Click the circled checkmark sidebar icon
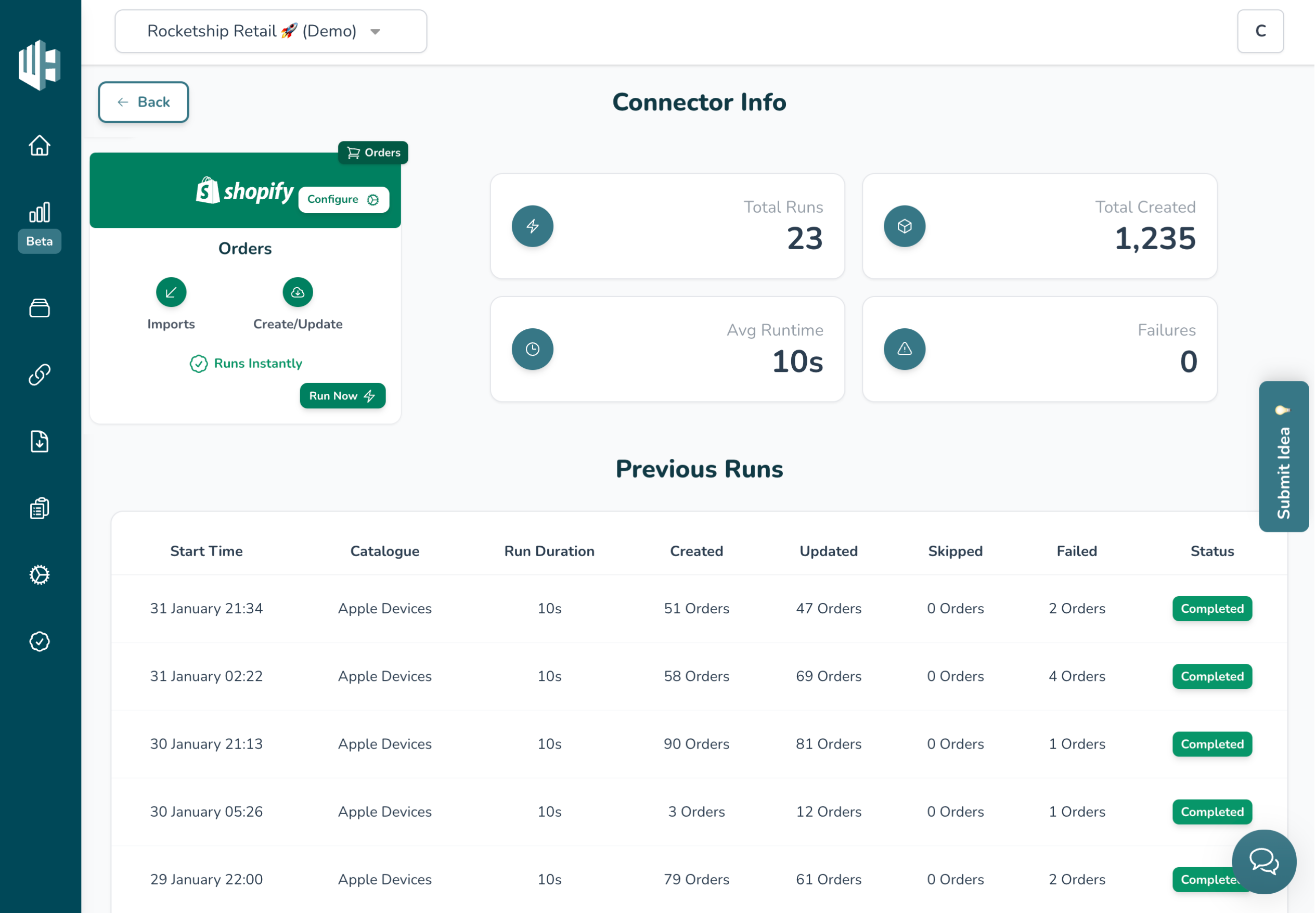 pos(40,642)
